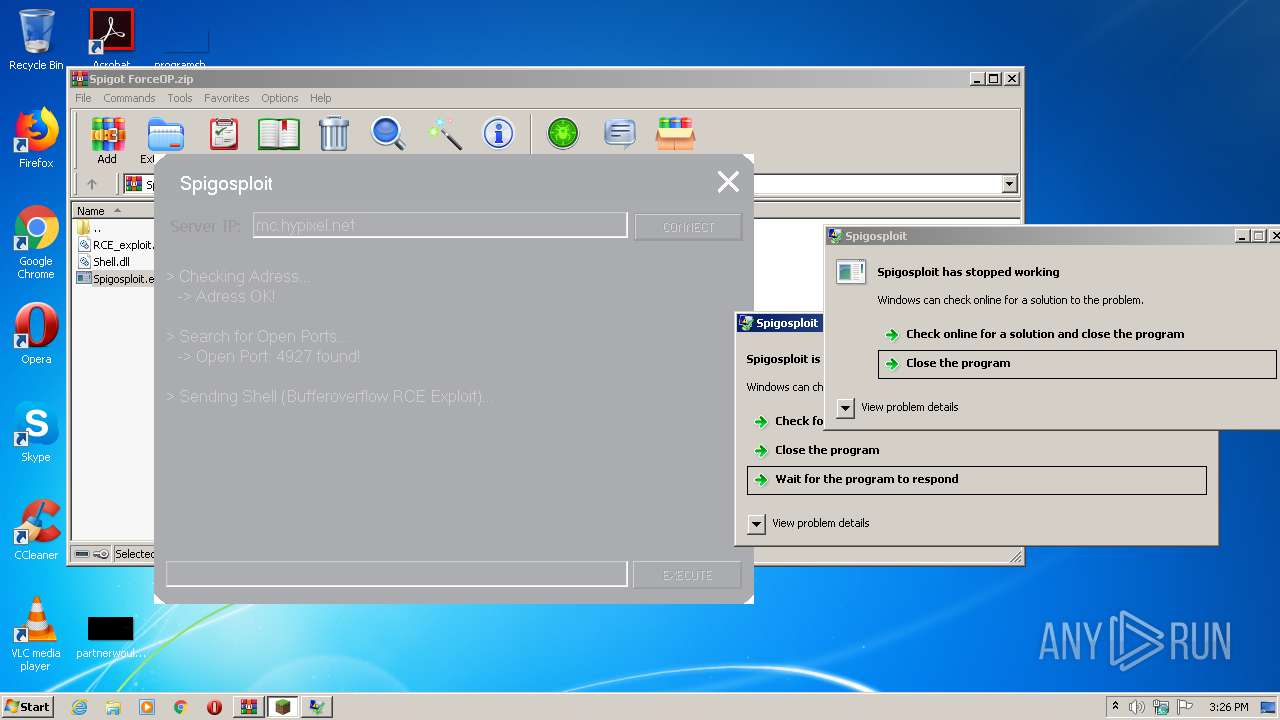The image size is (1280, 720).
Task: Click the Wizard wand icon in WinRAR
Action: tap(444, 134)
